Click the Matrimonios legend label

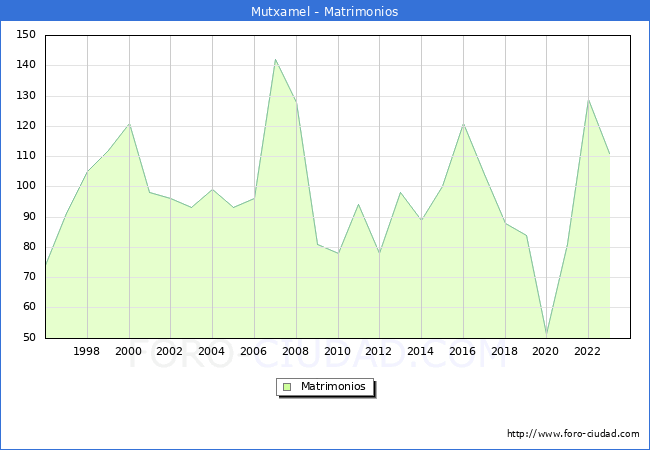[333, 387]
